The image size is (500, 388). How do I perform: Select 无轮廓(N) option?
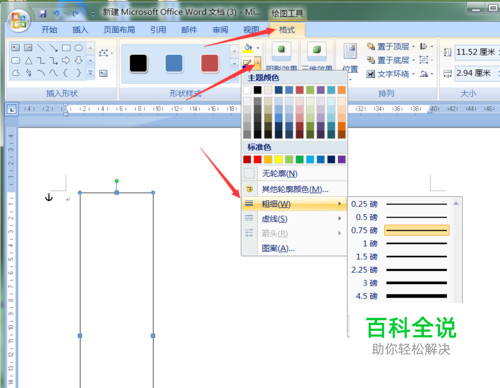click(x=294, y=173)
